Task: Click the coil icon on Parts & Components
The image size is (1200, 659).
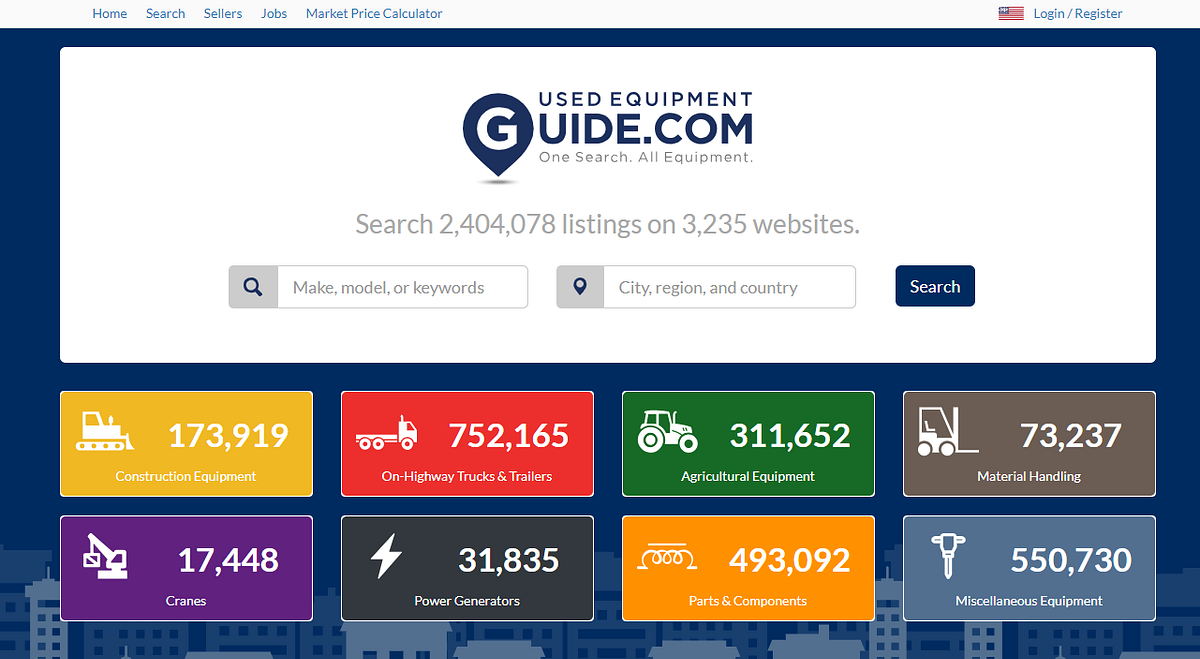Action: (x=668, y=557)
